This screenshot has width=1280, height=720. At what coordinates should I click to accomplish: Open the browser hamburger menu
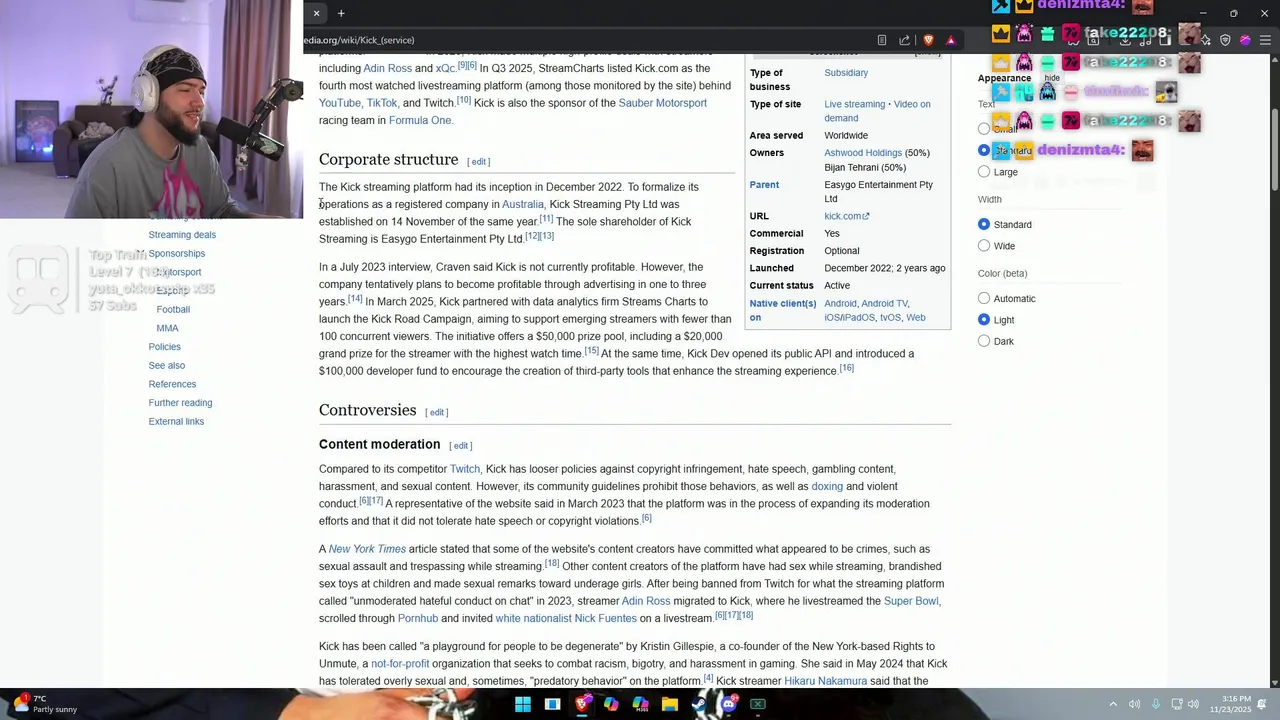[1266, 40]
